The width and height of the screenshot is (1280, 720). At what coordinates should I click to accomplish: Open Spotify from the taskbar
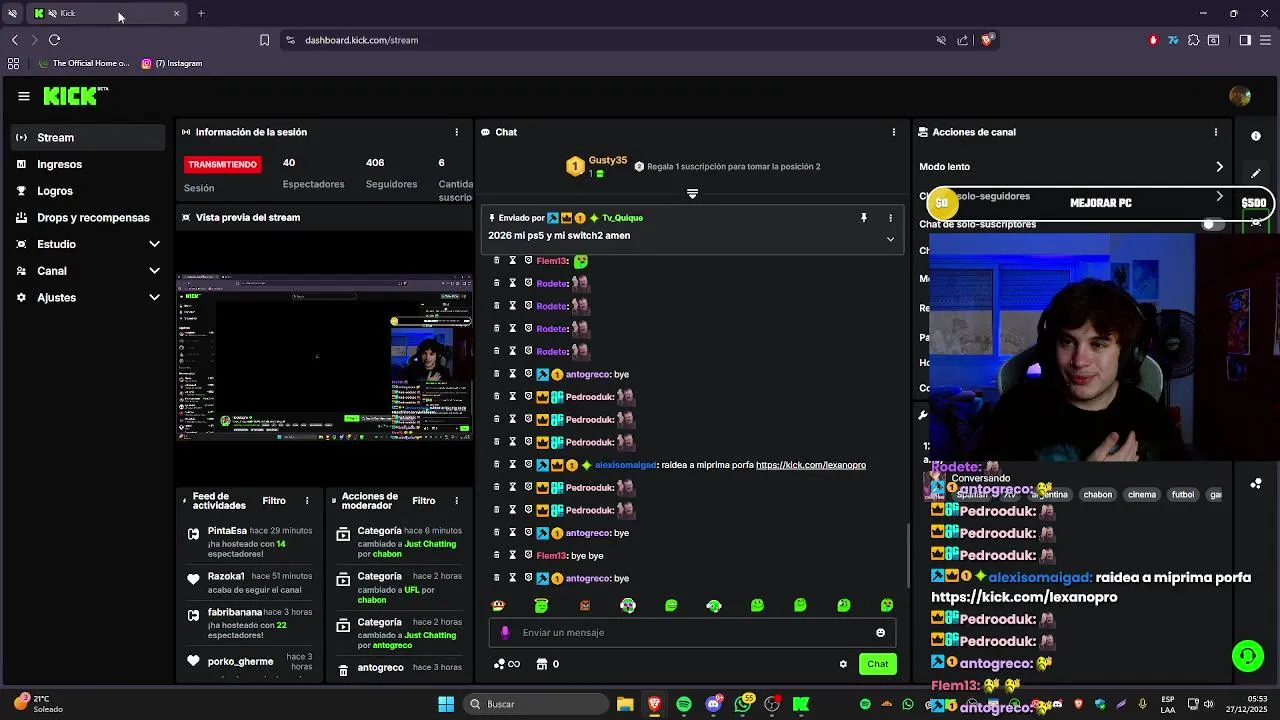pyautogui.click(x=684, y=704)
